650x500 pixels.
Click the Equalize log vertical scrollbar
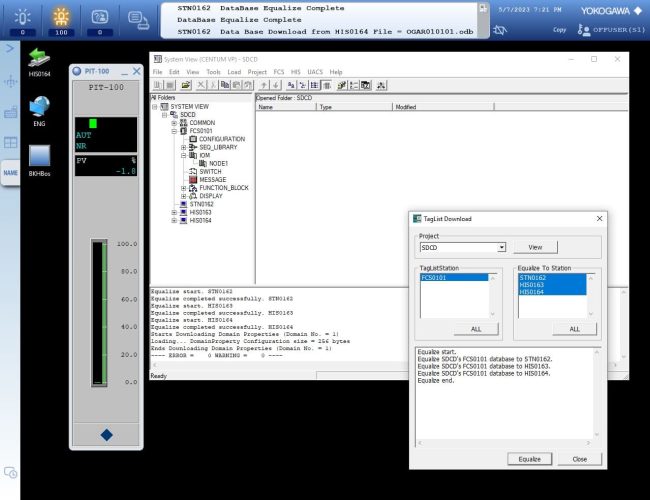click(597, 393)
